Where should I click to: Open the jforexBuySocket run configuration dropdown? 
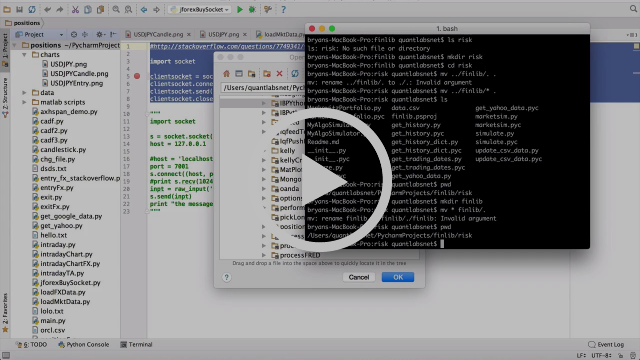(199, 9)
